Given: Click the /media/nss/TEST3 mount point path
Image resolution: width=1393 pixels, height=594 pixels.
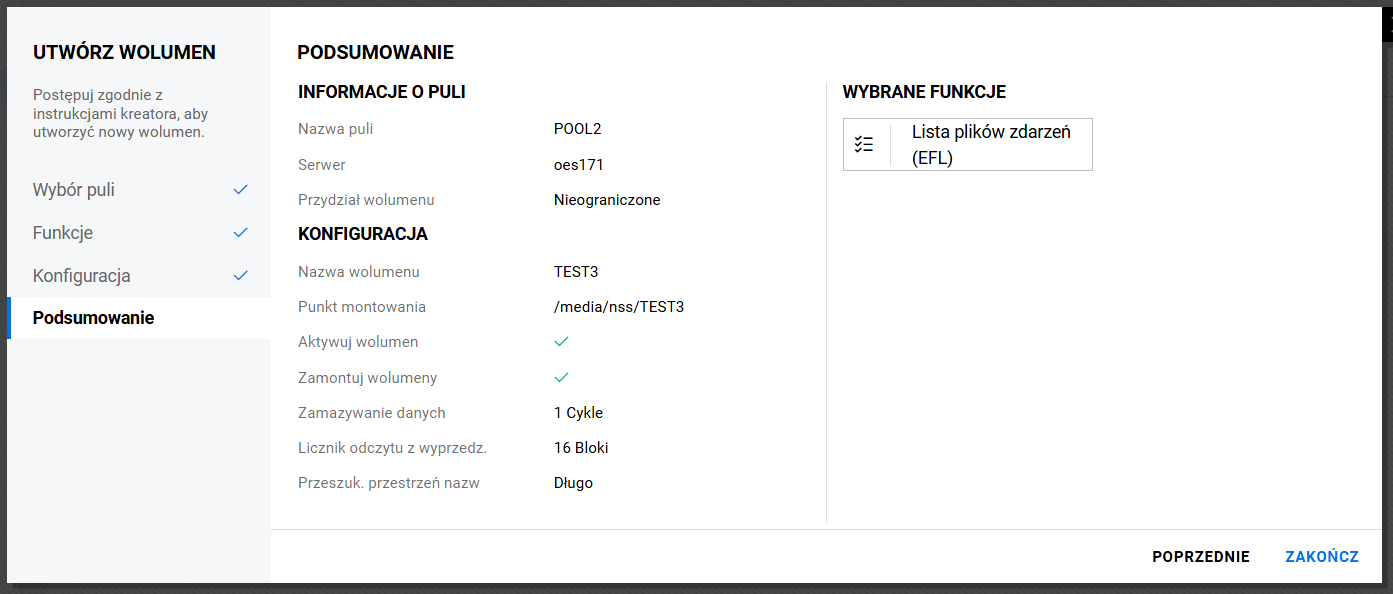Looking at the screenshot, I should 619,307.
